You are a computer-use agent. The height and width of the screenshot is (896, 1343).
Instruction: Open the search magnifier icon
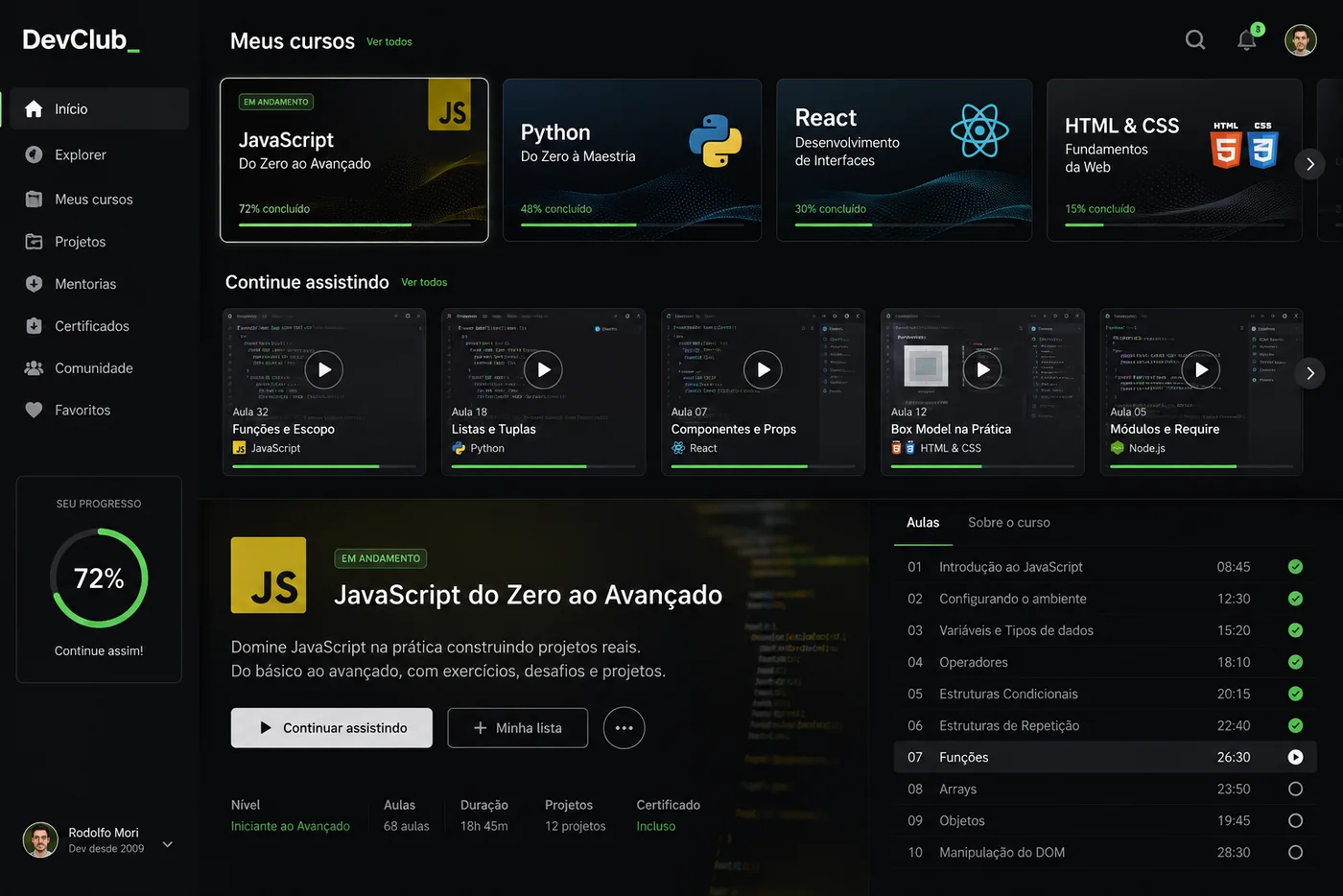(x=1195, y=40)
